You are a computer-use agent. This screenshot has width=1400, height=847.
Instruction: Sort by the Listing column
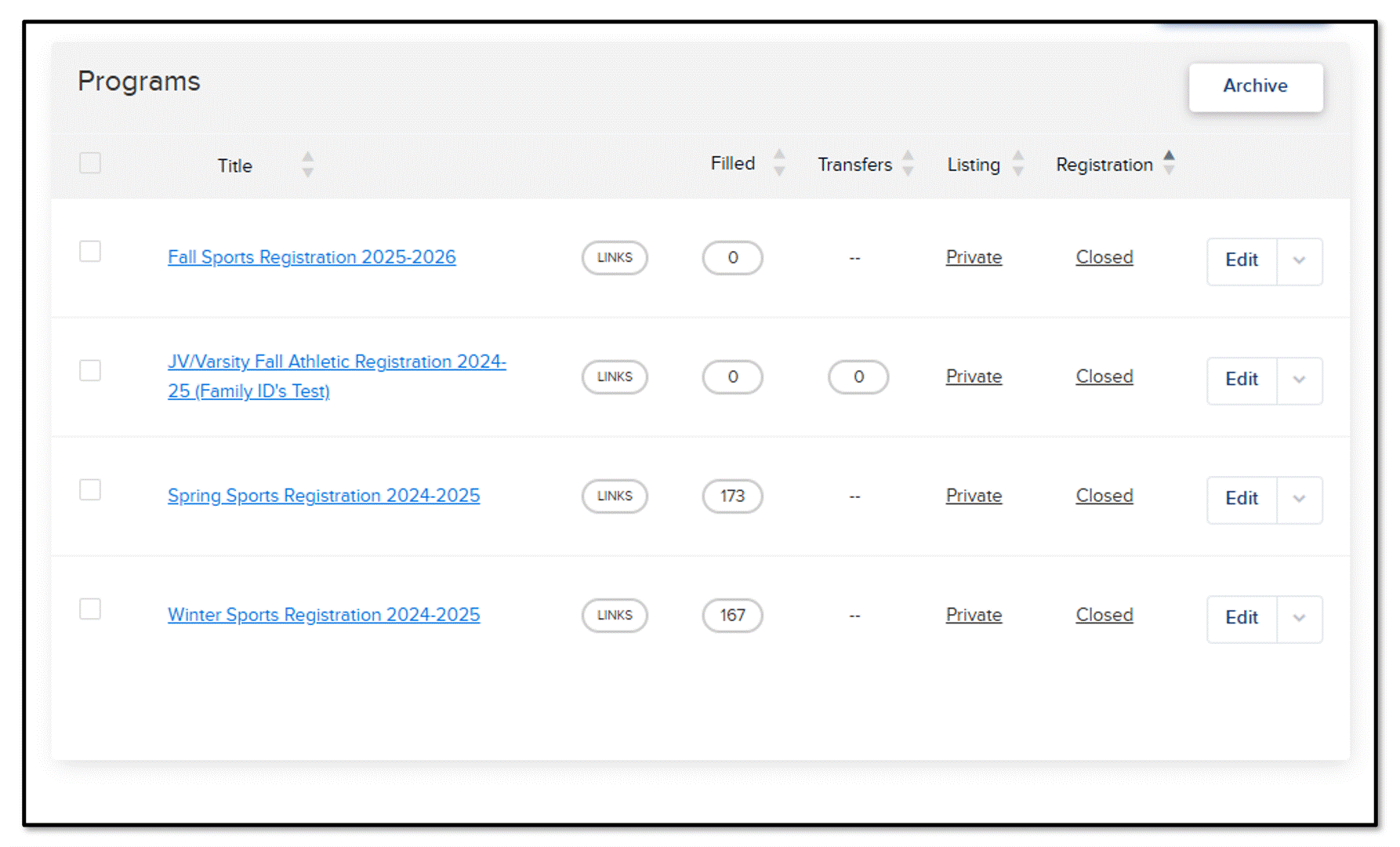[x=1017, y=165]
